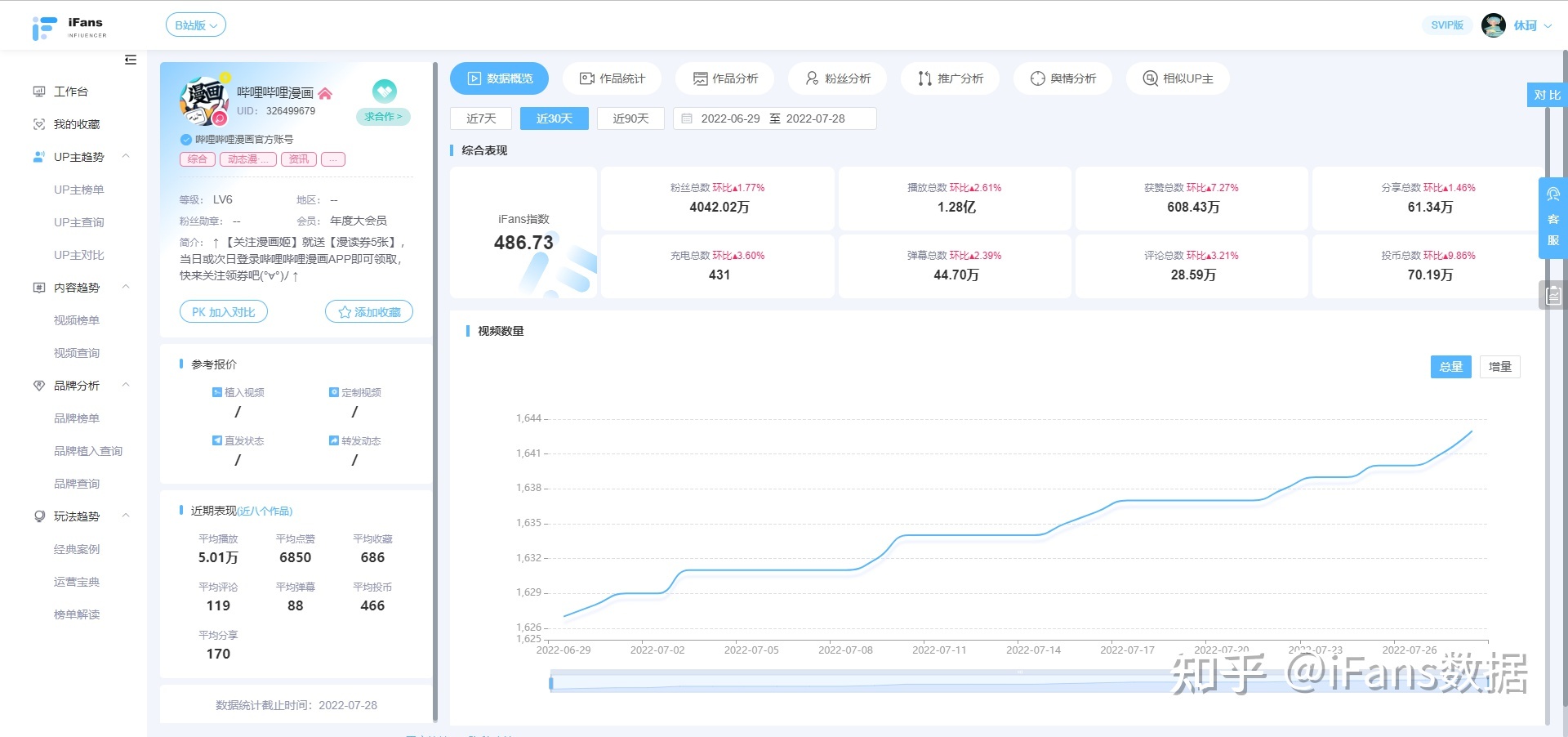Open 品牌查询 in sidebar
Image resolution: width=1568 pixels, height=737 pixels.
tap(77, 484)
